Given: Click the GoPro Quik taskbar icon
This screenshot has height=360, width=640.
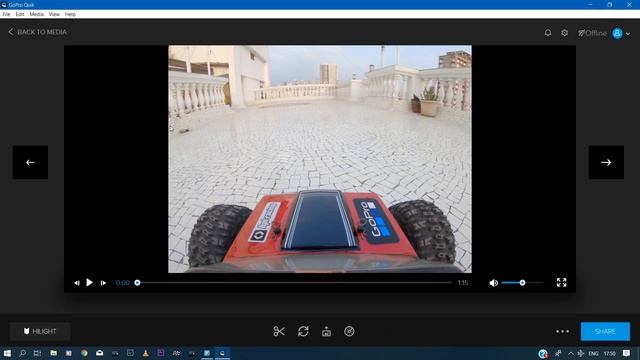Looking at the screenshot, I should click(222, 353).
